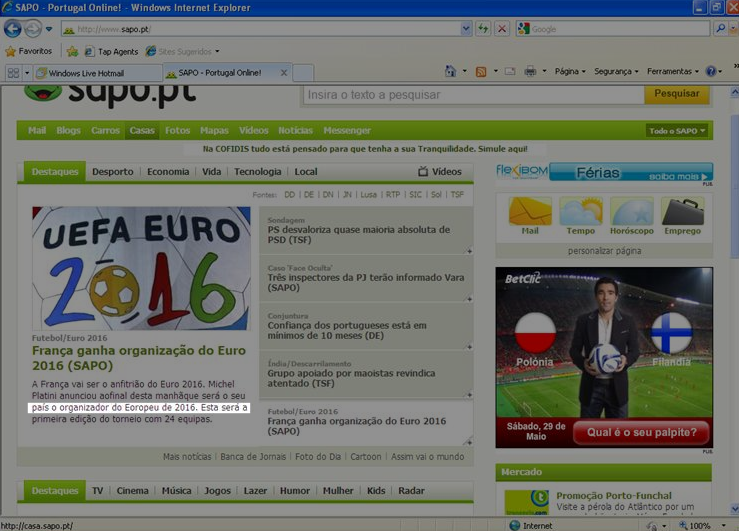
Task: Click the magnifier search icon in toolbar
Action: coord(720,29)
